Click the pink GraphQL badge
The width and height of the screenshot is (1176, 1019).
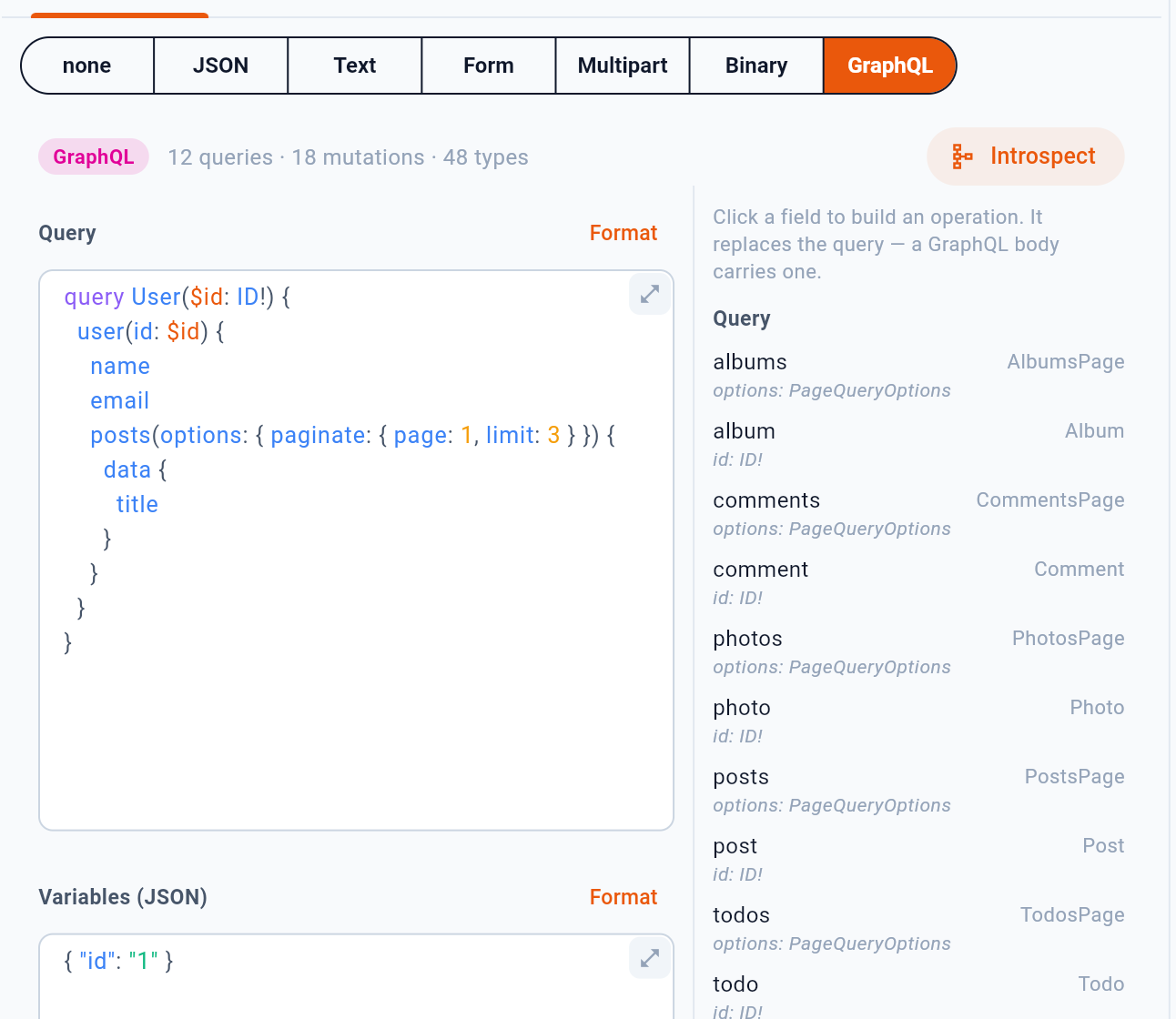click(94, 156)
